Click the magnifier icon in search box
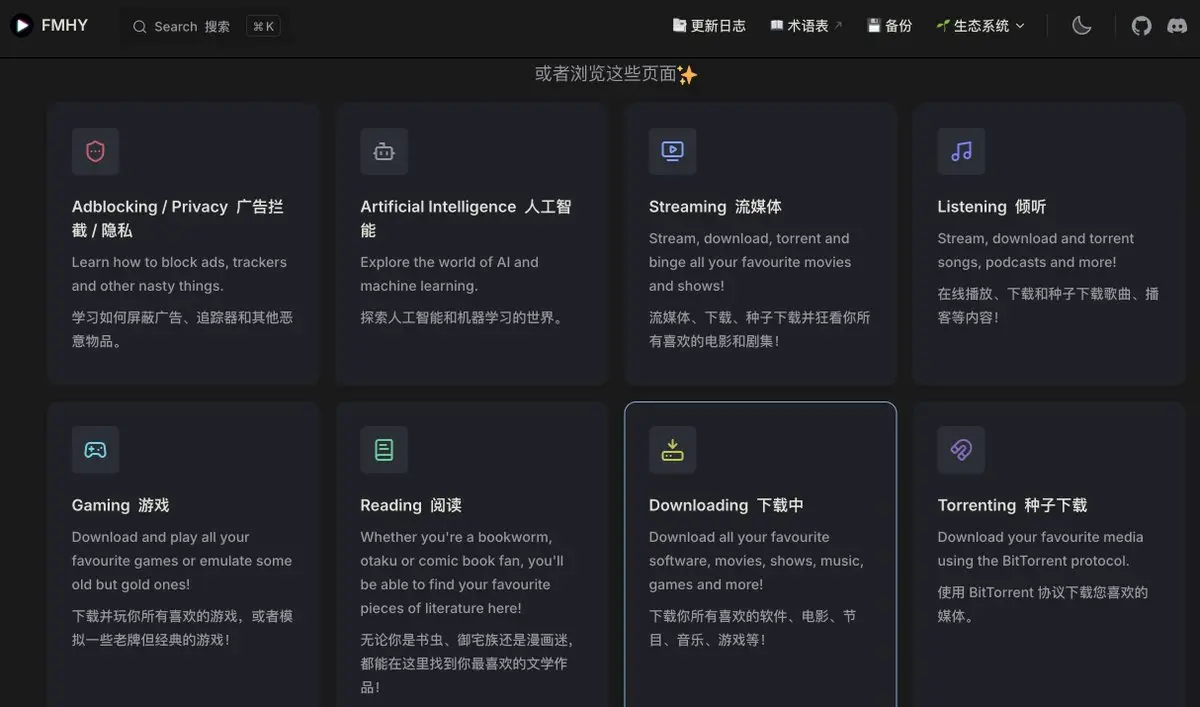Screen dimensions: 1200x707 140,27
